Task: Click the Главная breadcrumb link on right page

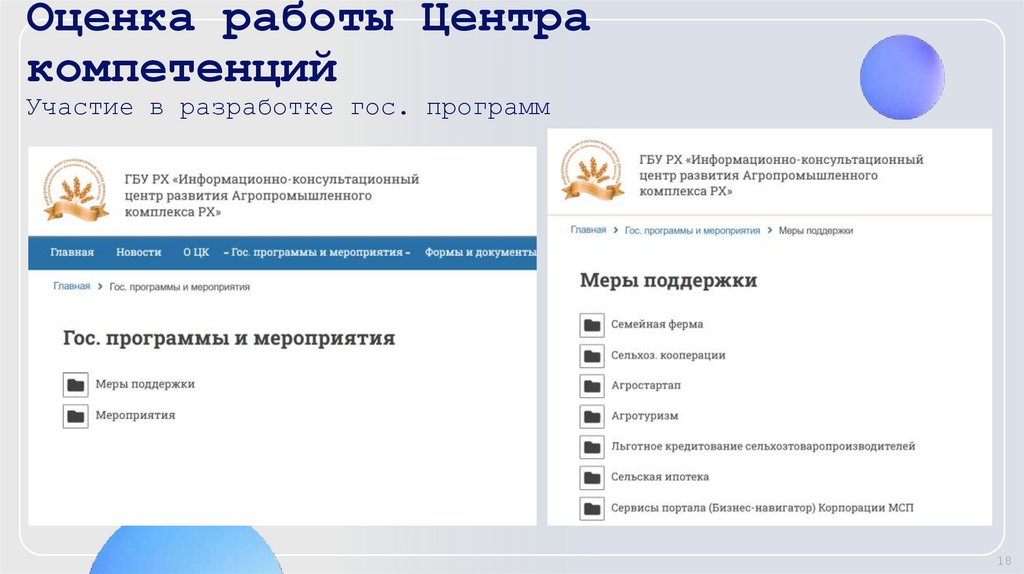Action: pyautogui.click(x=588, y=230)
